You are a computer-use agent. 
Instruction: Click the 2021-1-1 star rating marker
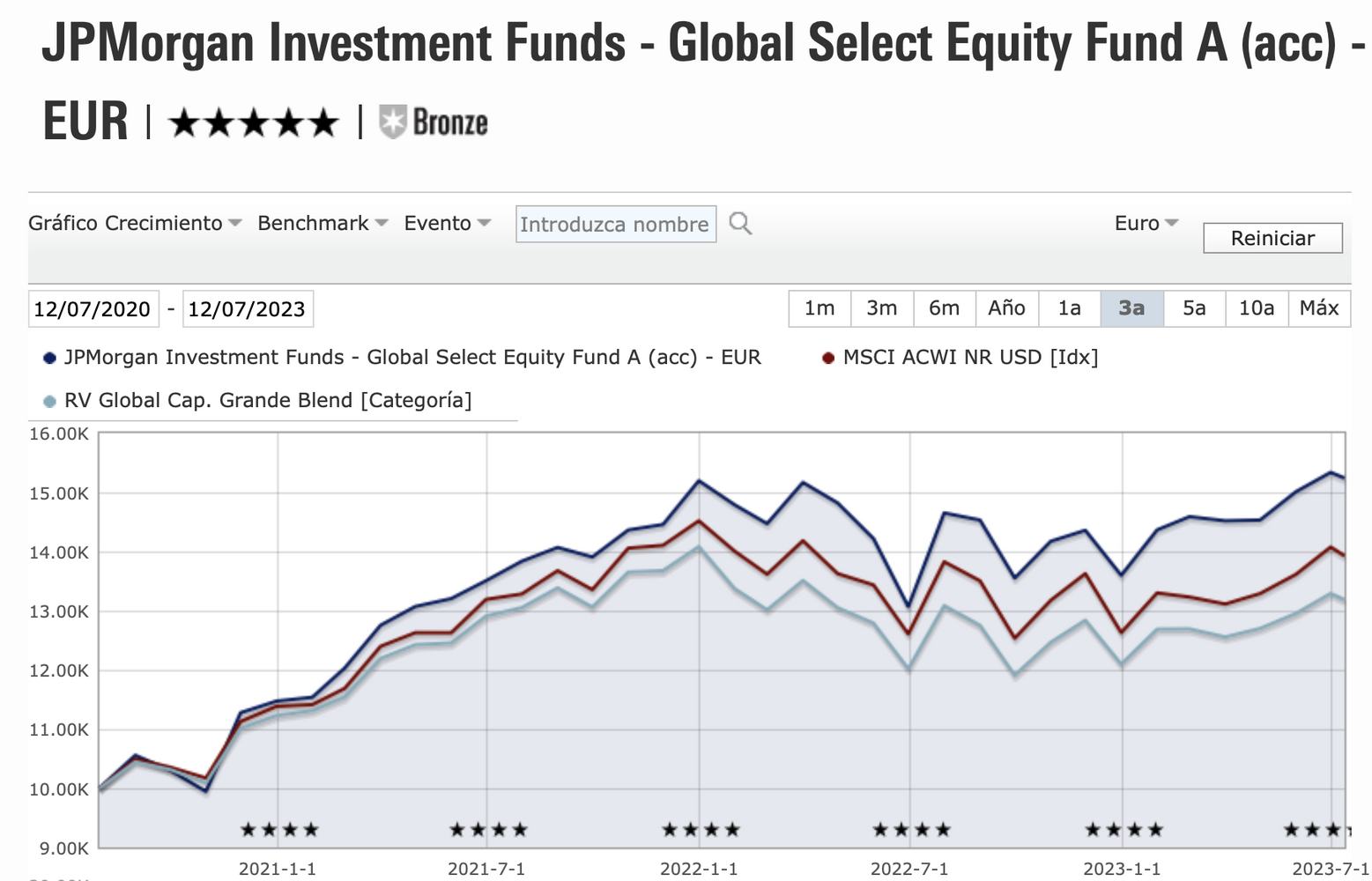point(279,830)
